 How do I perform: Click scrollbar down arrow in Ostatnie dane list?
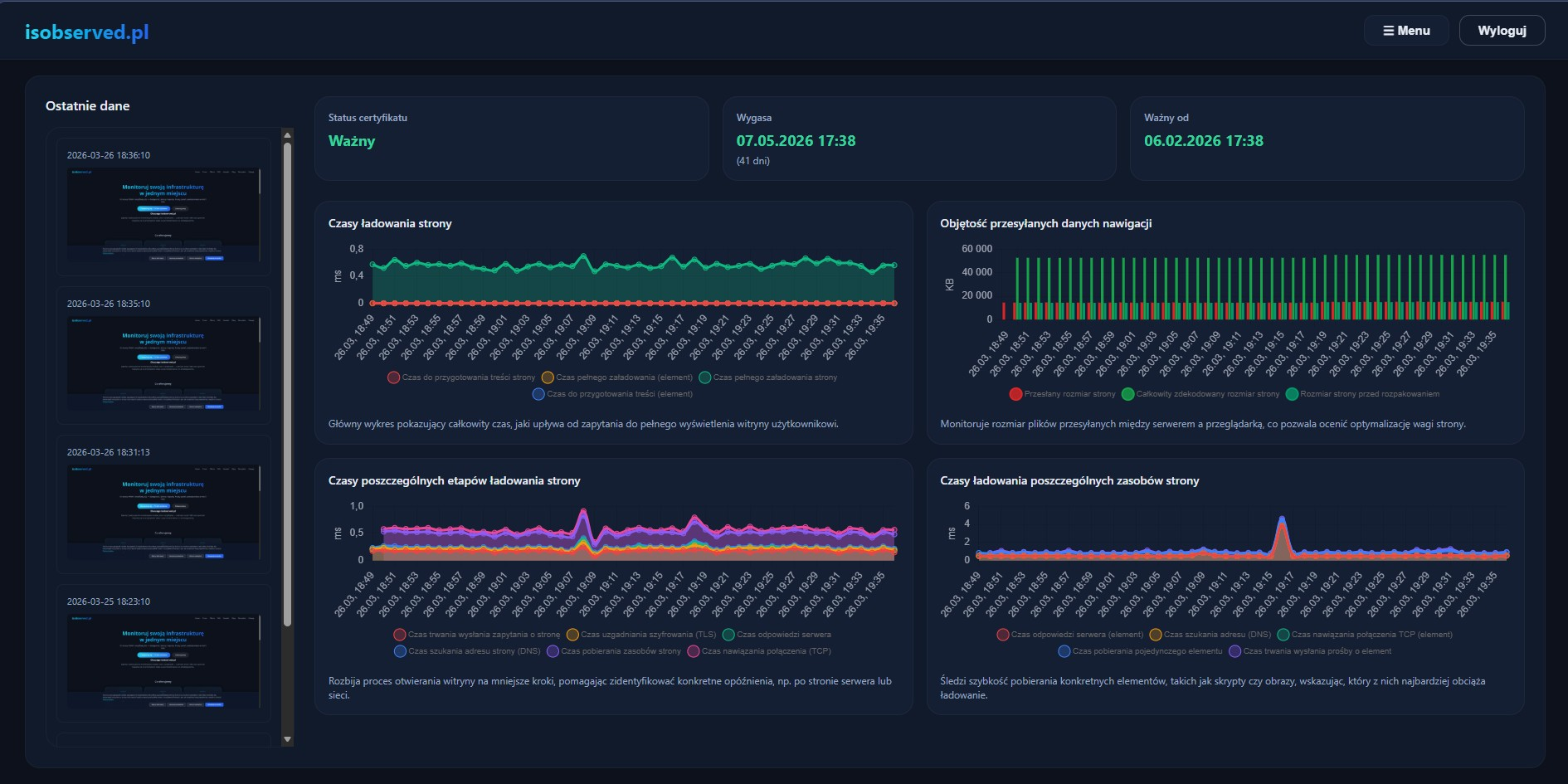[x=288, y=739]
